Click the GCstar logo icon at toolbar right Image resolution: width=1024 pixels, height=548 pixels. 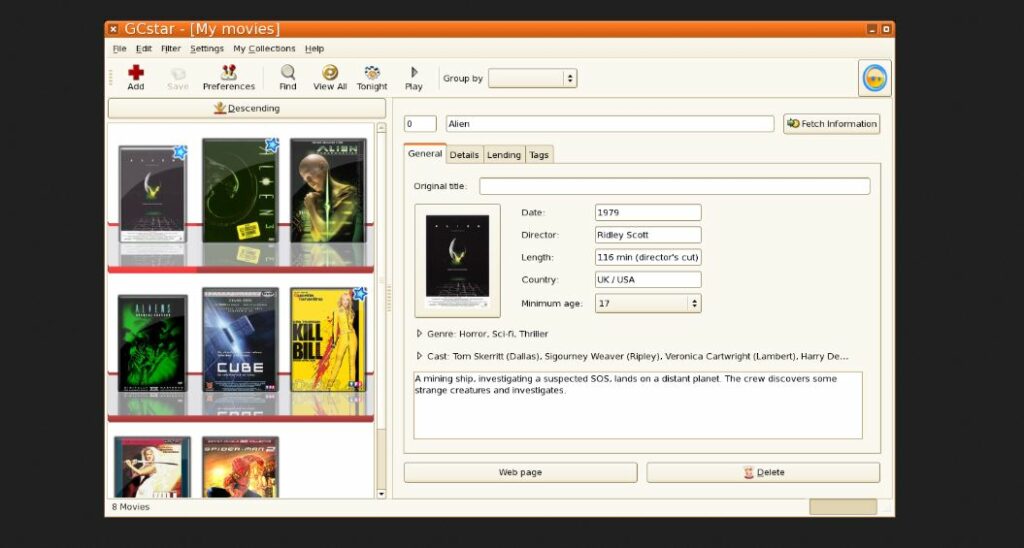874,78
